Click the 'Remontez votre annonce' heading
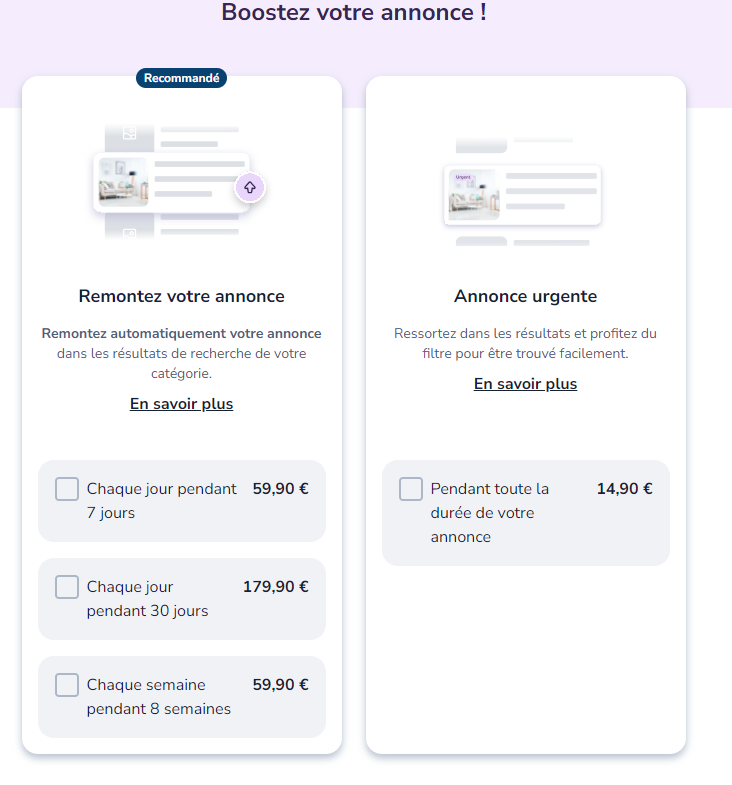Screen dimensions: 732x785 (181, 296)
